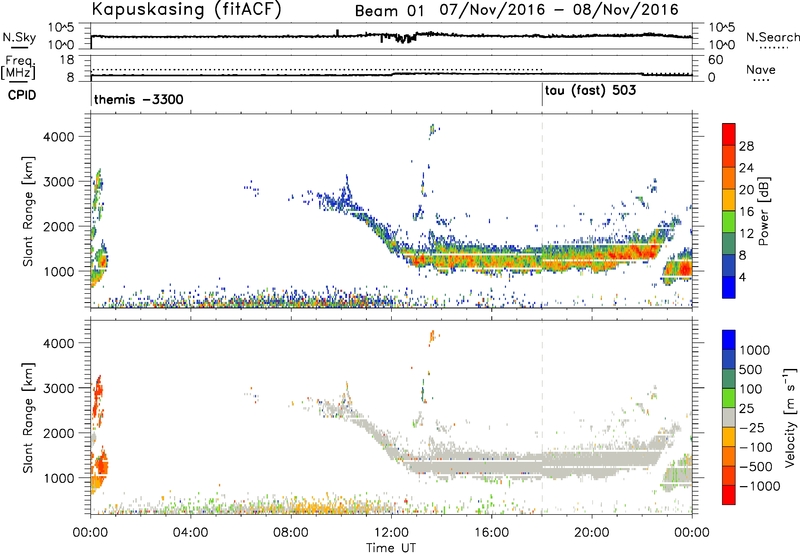Click the '00:00' time label at the left
The image size is (800, 554).
(x=90, y=533)
